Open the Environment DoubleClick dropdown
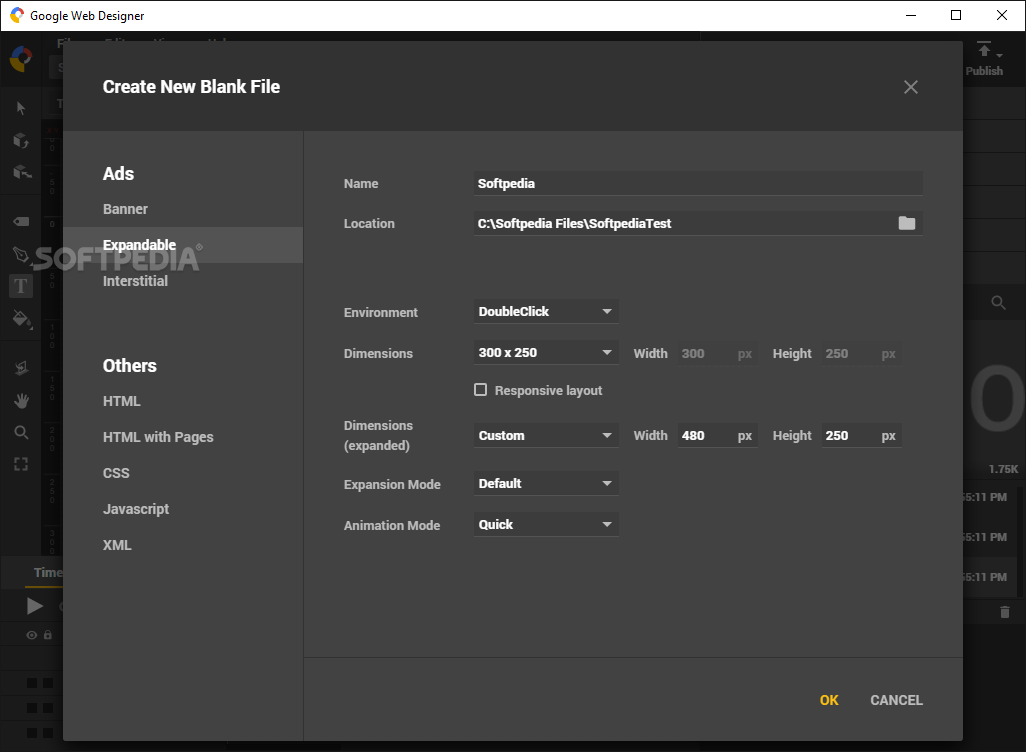1026x752 pixels. [546, 312]
